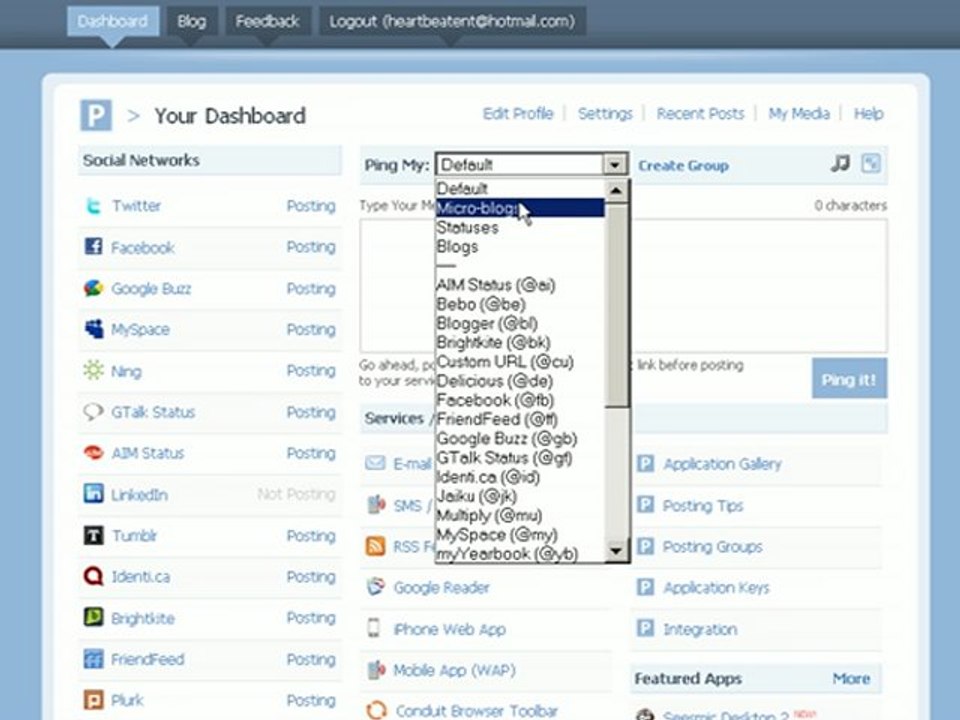Click the Identi.ca icon
This screenshot has height=720, width=960.
[x=93, y=576]
